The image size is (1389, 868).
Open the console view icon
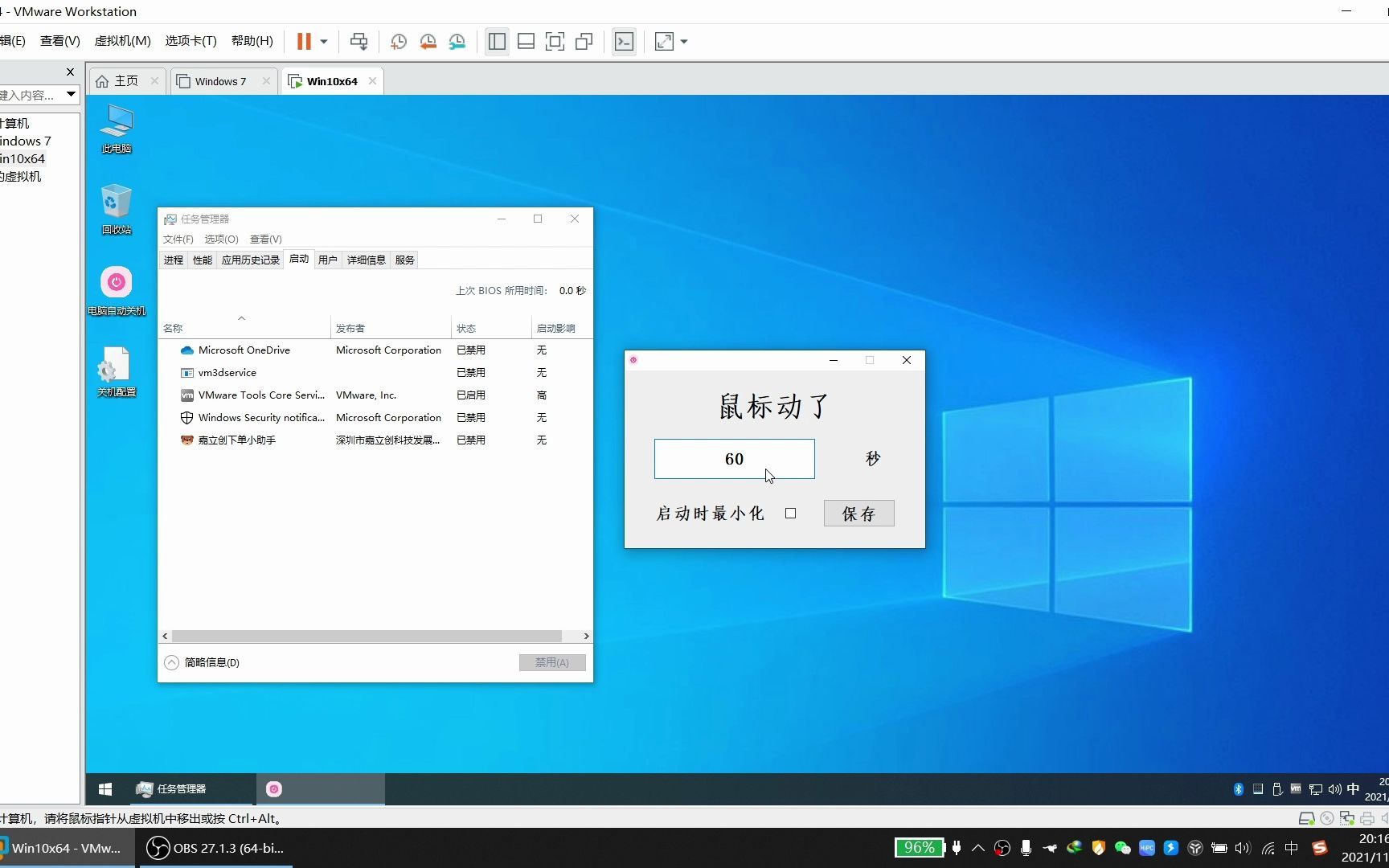[624, 41]
